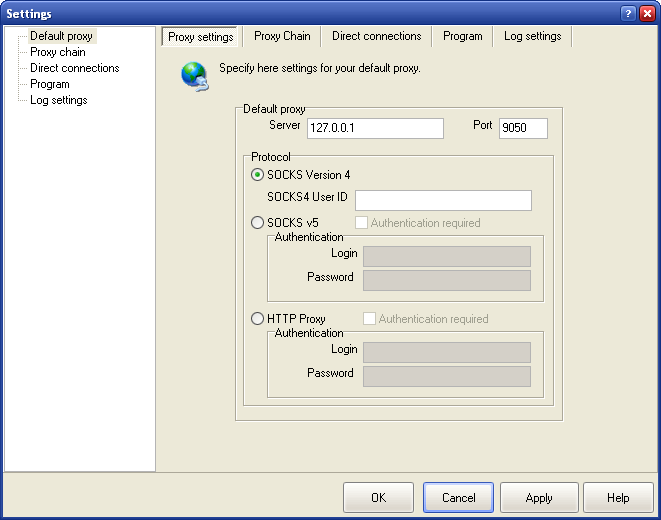Click Default proxy in the tree
Viewport: 661px width, 520px height.
pos(61,36)
